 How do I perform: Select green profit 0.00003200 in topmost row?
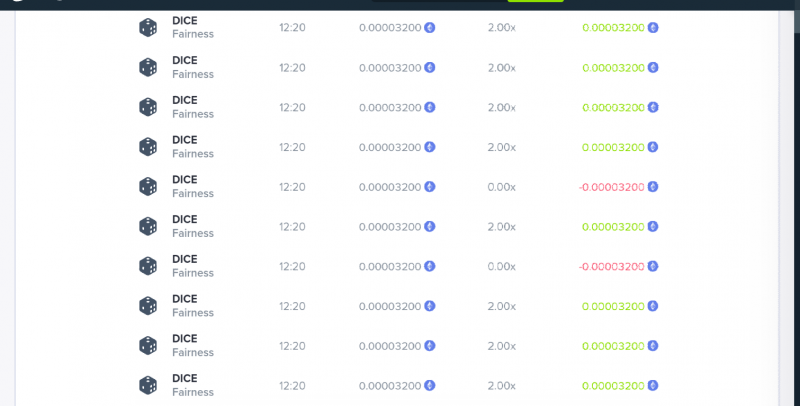pos(613,28)
